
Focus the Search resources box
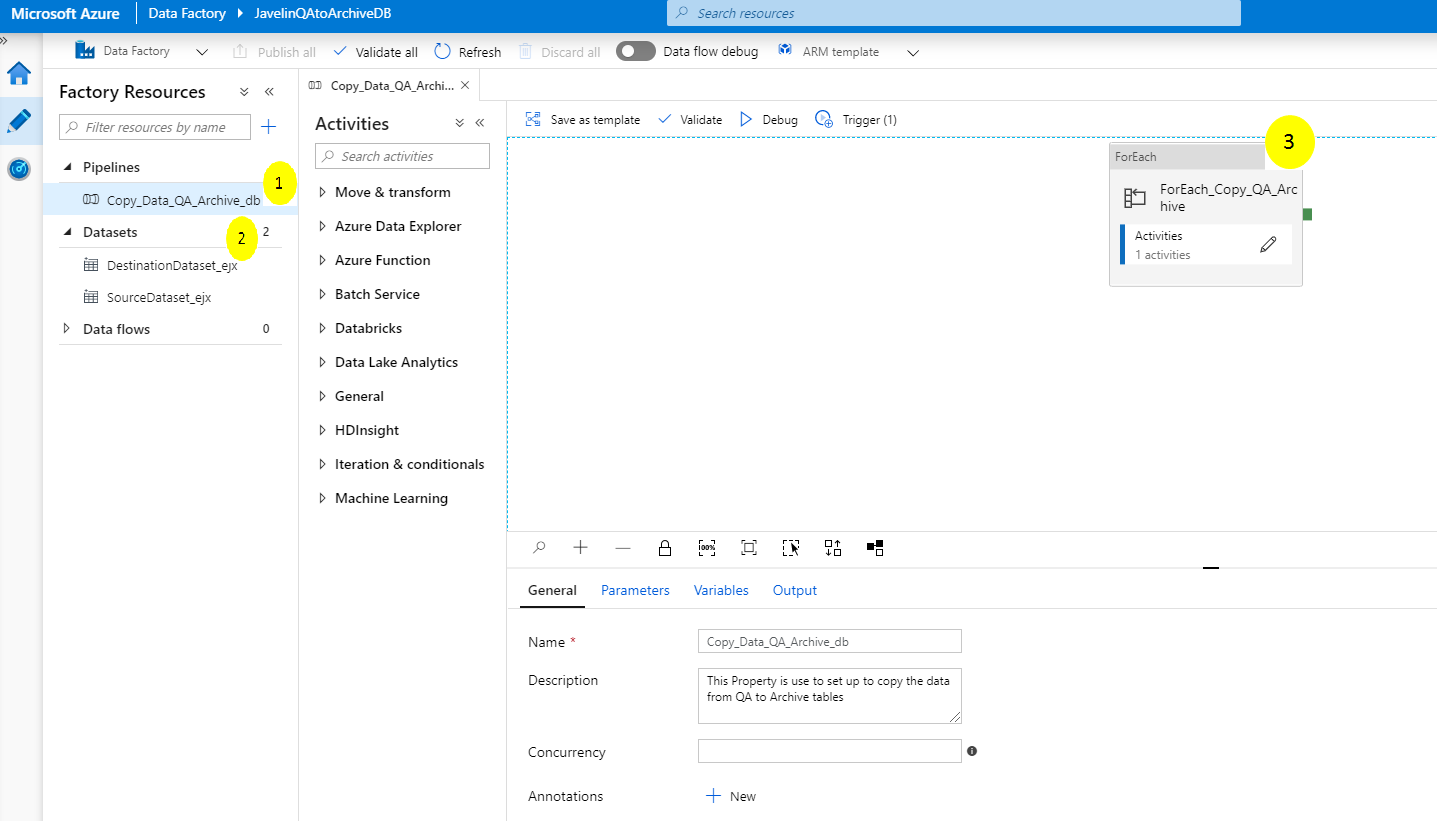tap(954, 13)
